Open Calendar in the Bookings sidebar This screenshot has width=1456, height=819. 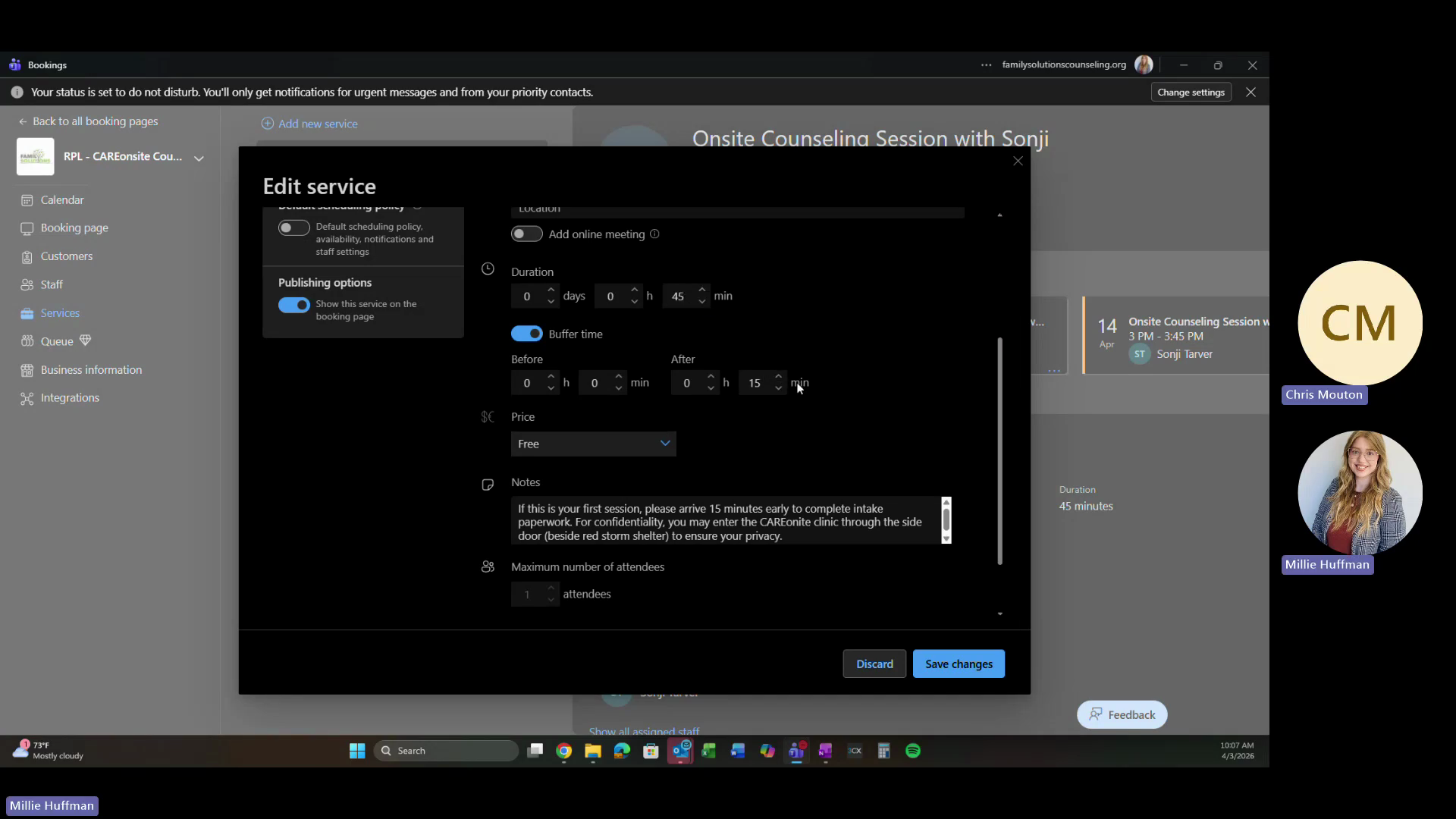click(62, 200)
